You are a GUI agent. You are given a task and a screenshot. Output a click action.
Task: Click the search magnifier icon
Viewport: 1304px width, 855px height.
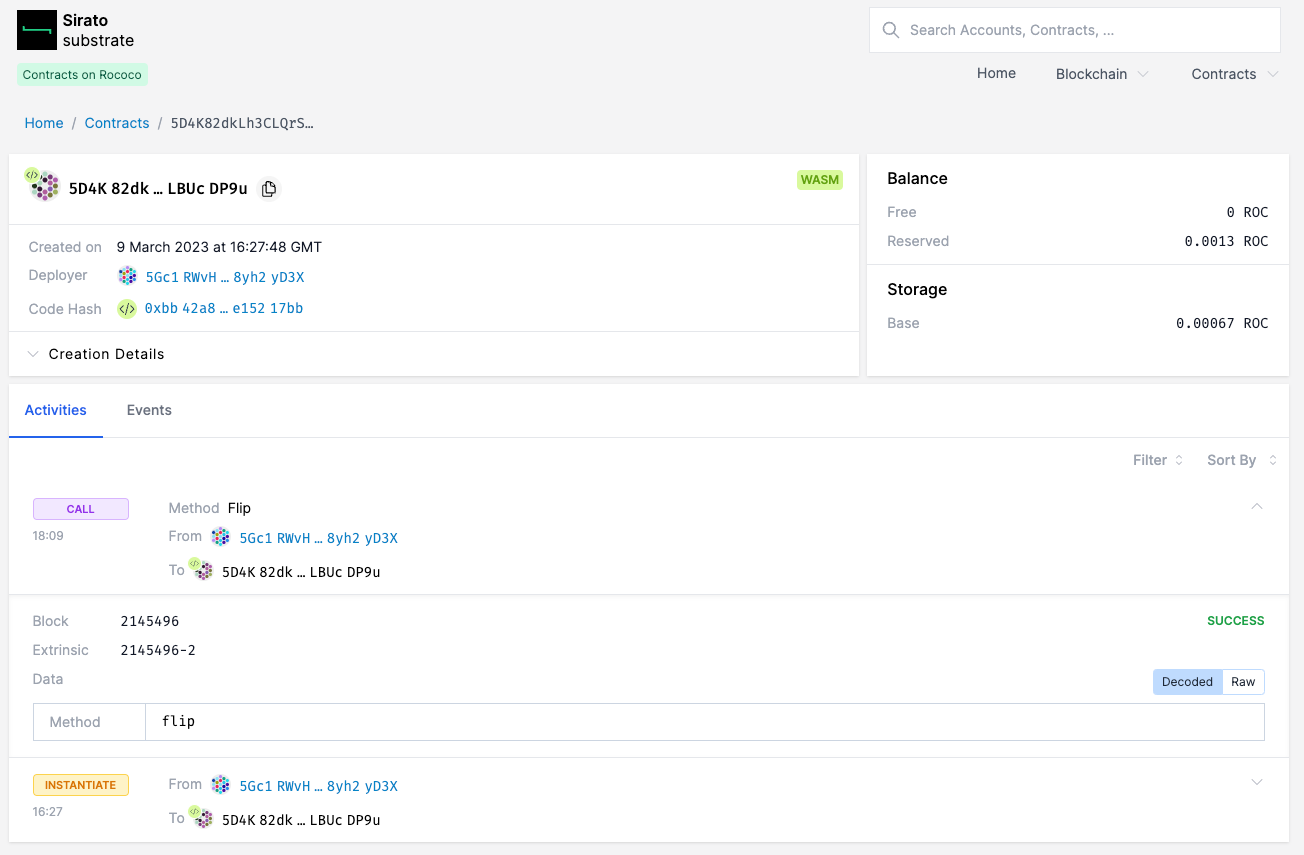pyautogui.click(x=890, y=30)
